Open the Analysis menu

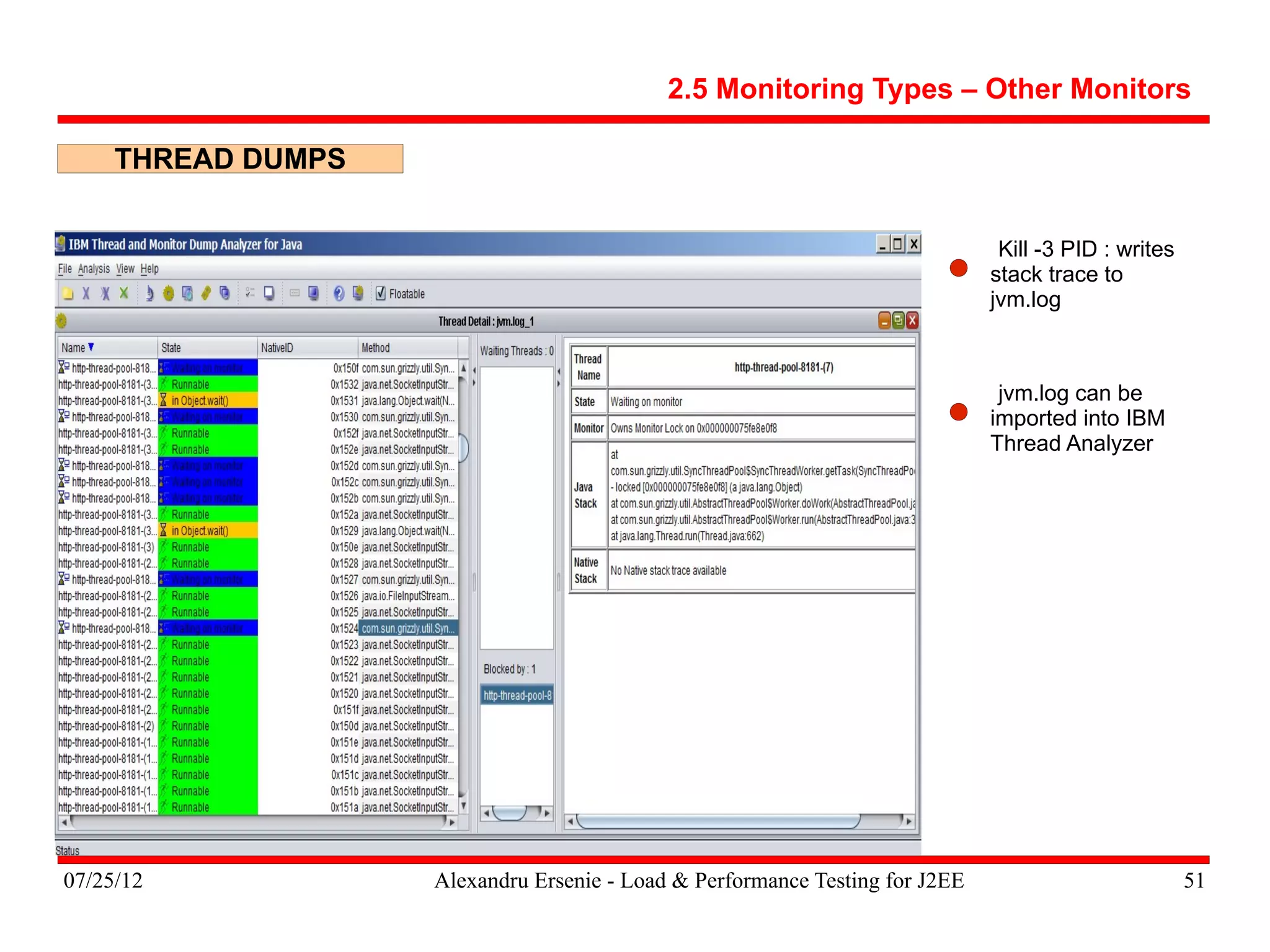click(94, 269)
